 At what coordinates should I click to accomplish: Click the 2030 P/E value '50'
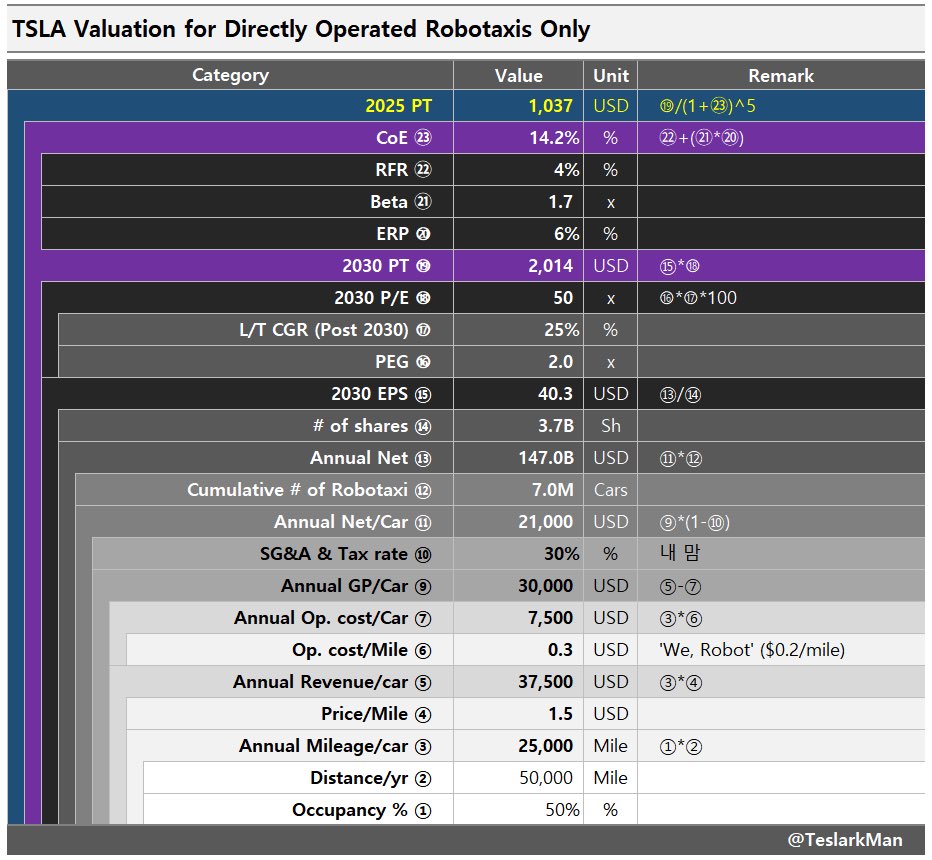coord(563,298)
